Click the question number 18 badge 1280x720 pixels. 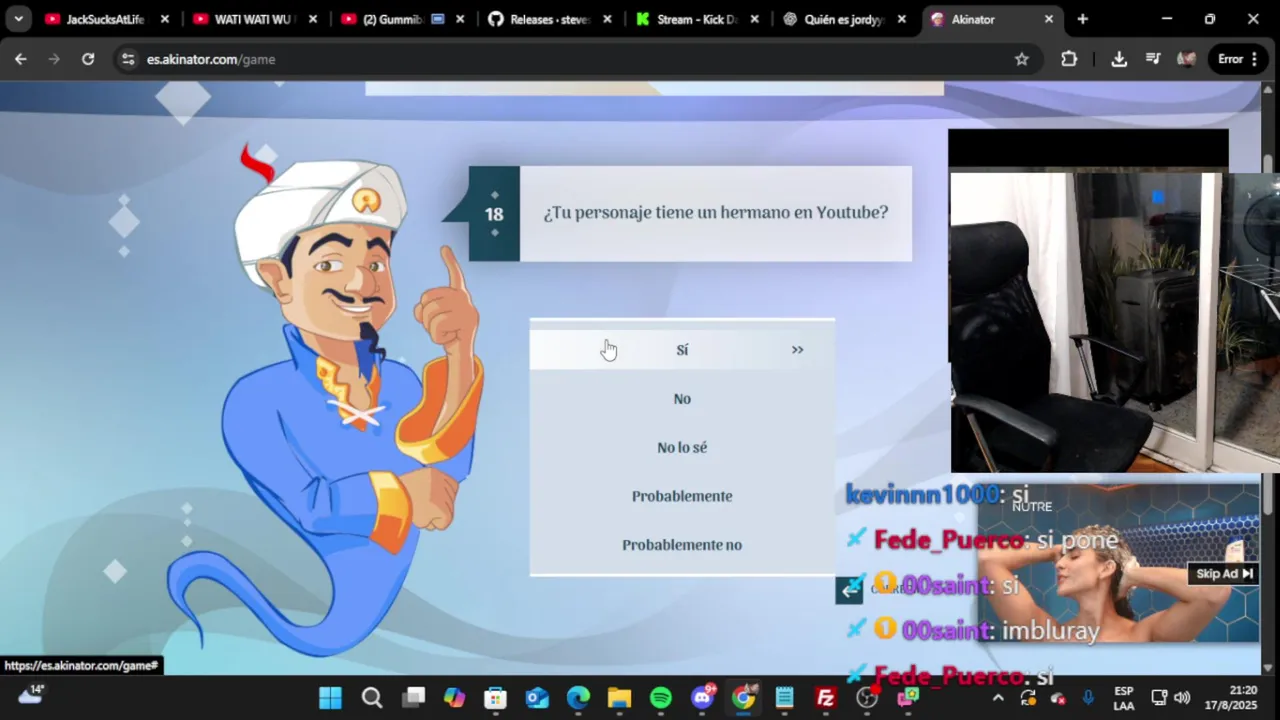(494, 214)
